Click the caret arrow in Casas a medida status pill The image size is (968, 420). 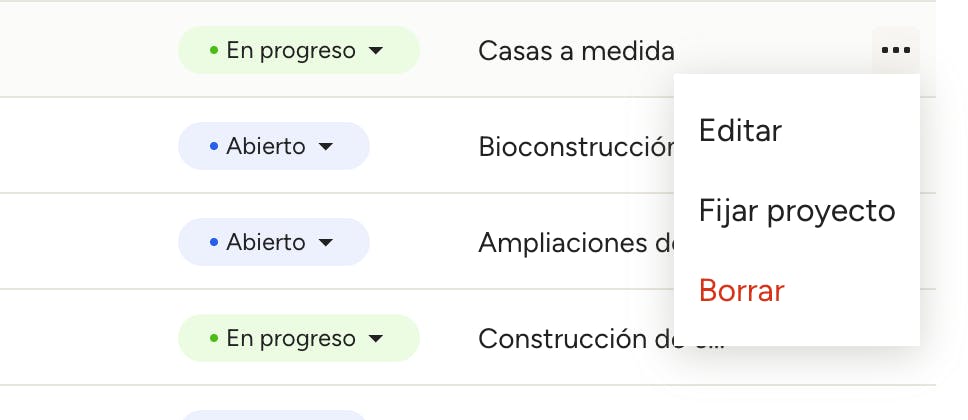pyautogui.click(x=376, y=51)
